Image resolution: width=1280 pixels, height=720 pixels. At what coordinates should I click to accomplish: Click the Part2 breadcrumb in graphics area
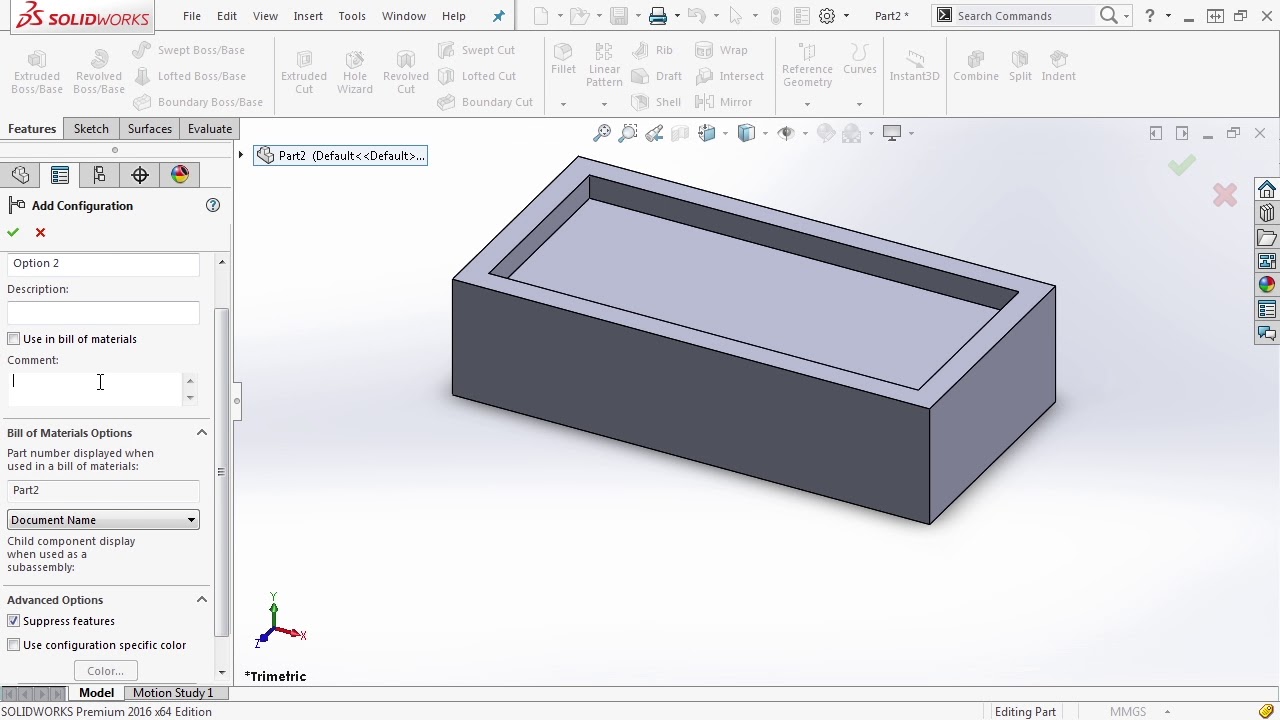(x=340, y=155)
